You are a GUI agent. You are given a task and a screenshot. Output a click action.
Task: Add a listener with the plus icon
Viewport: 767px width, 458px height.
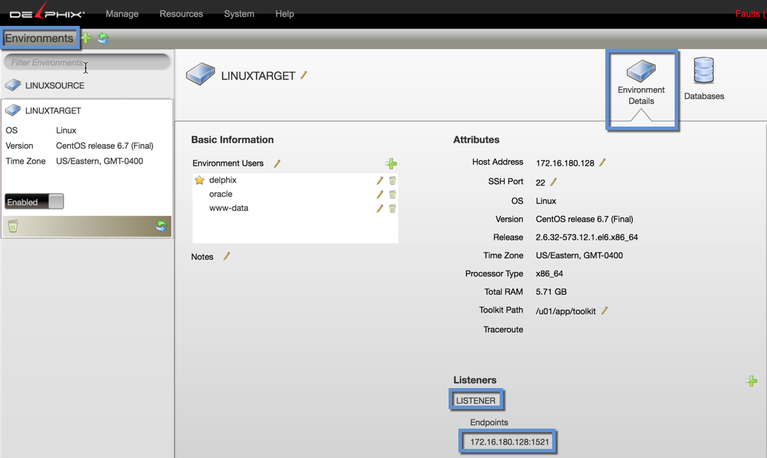(752, 381)
